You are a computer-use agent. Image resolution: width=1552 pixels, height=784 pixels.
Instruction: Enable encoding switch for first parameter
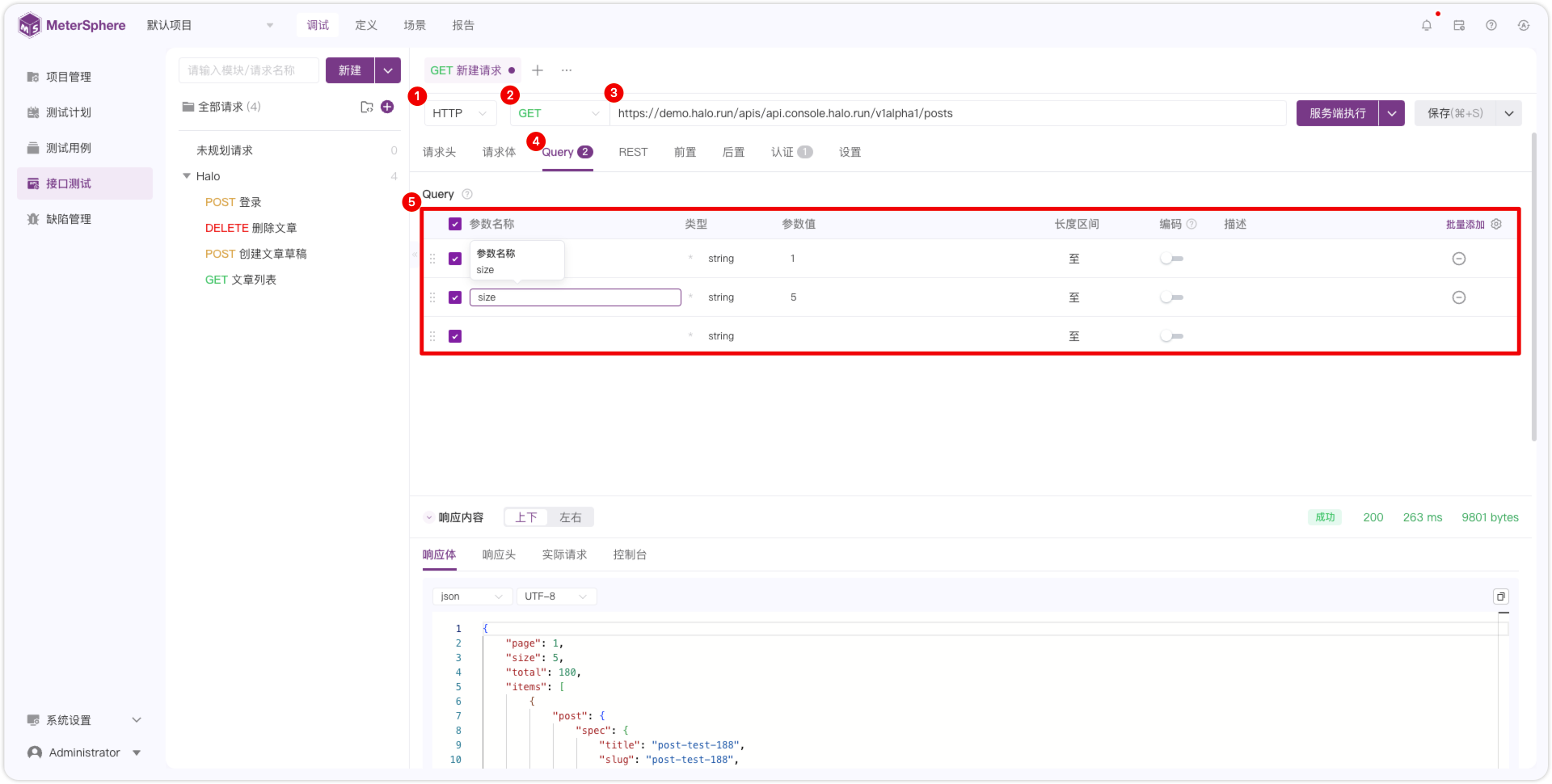pyautogui.click(x=1171, y=259)
